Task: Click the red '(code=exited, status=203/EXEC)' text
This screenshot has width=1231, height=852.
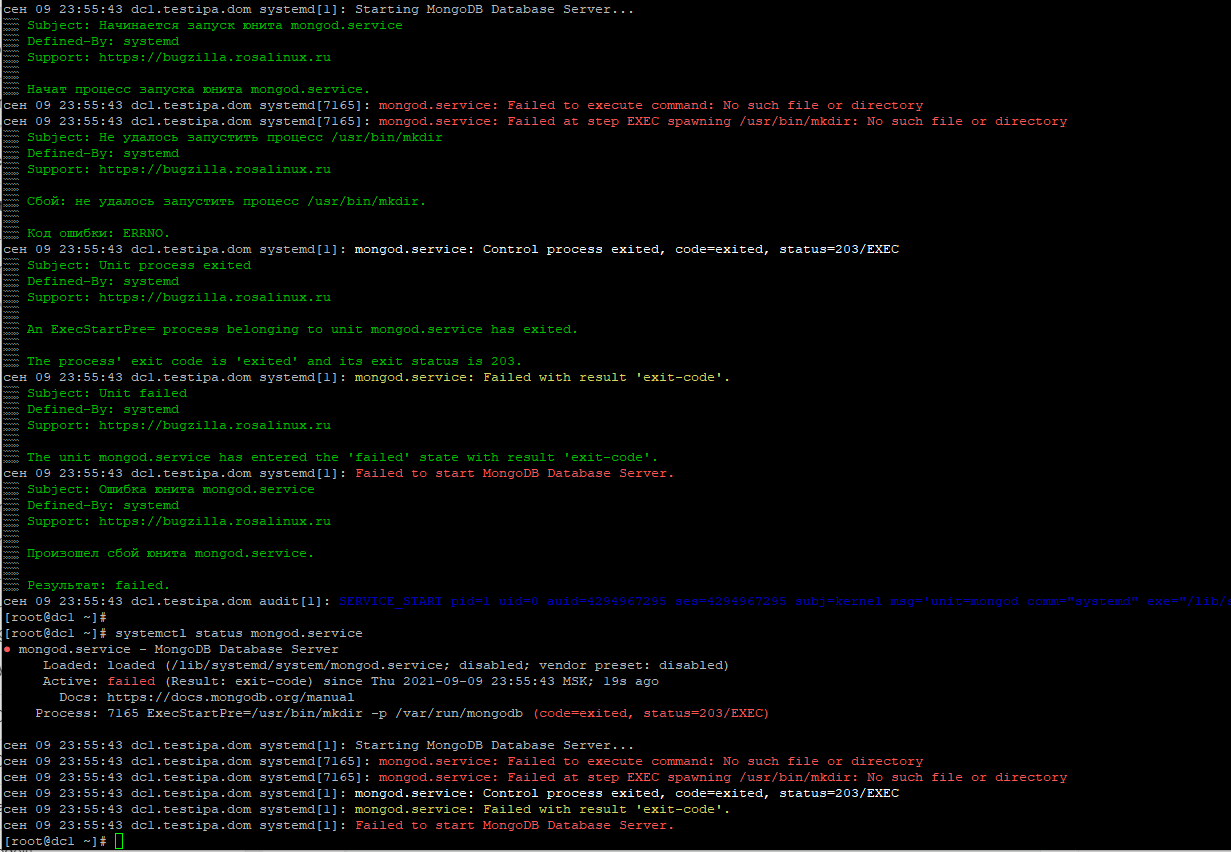Action: click(650, 713)
